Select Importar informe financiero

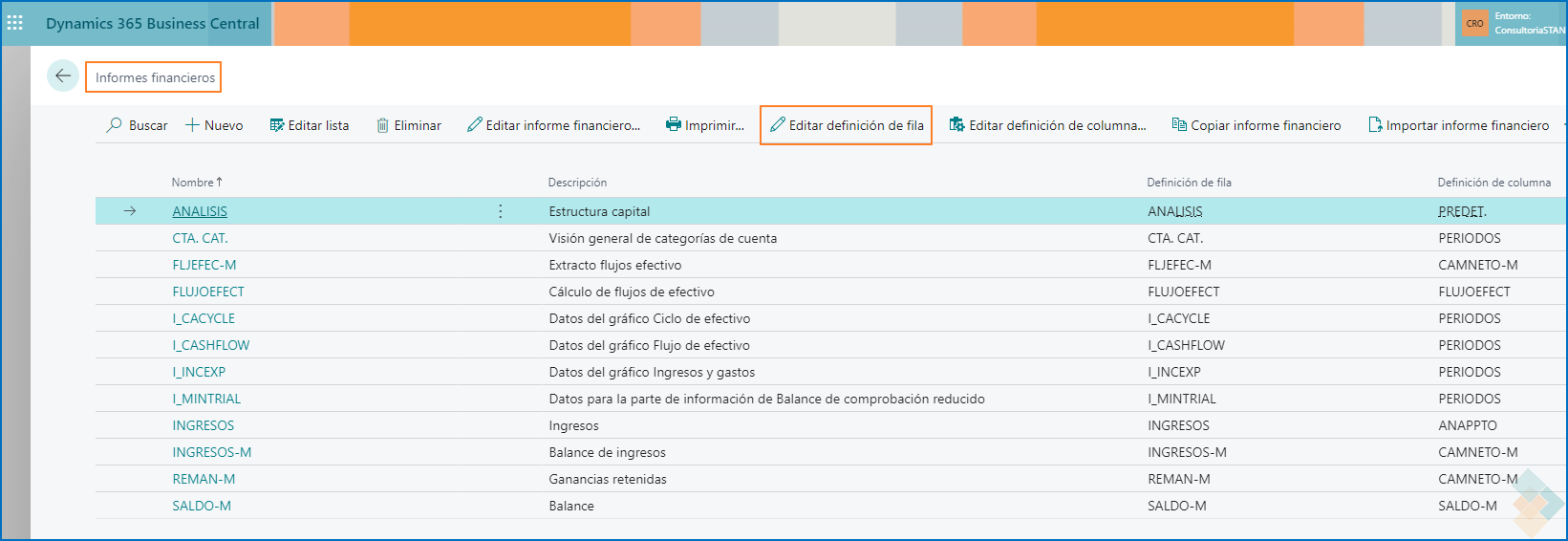(1459, 125)
